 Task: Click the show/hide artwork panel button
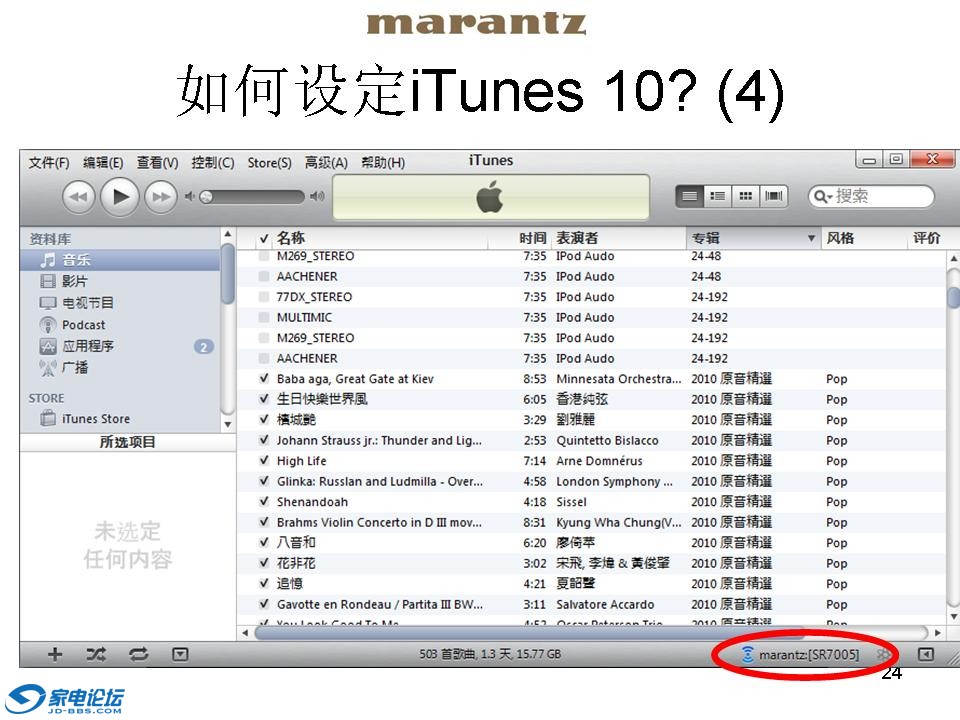(180, 654)
